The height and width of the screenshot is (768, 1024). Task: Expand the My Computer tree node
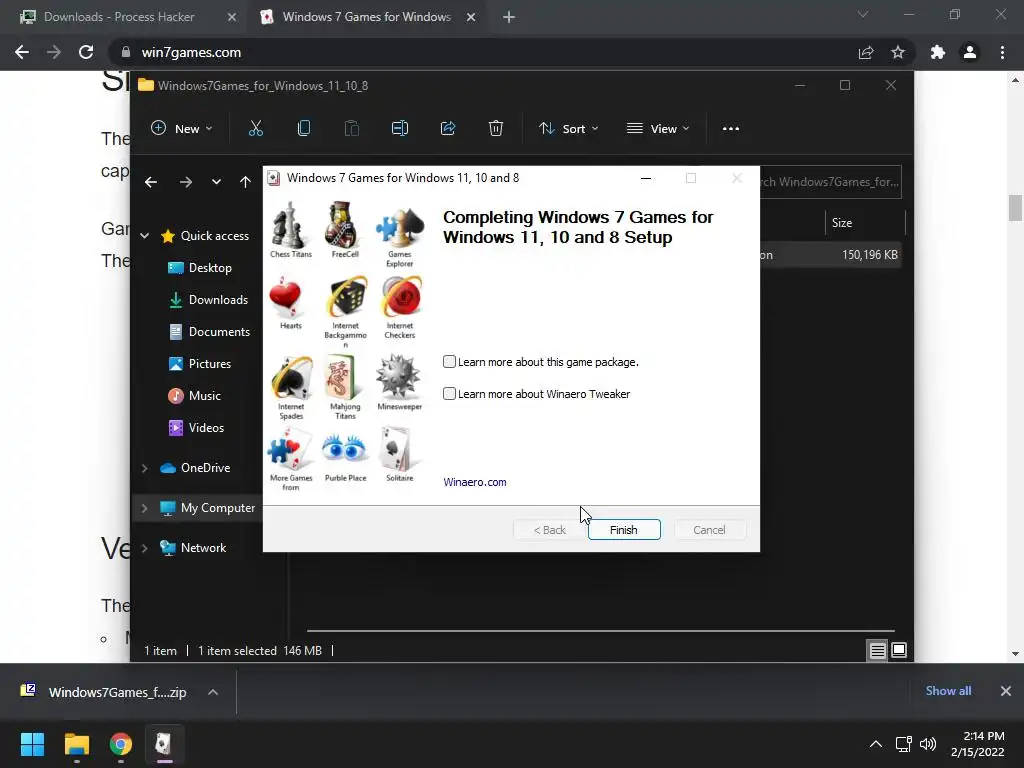pos(144,508)
